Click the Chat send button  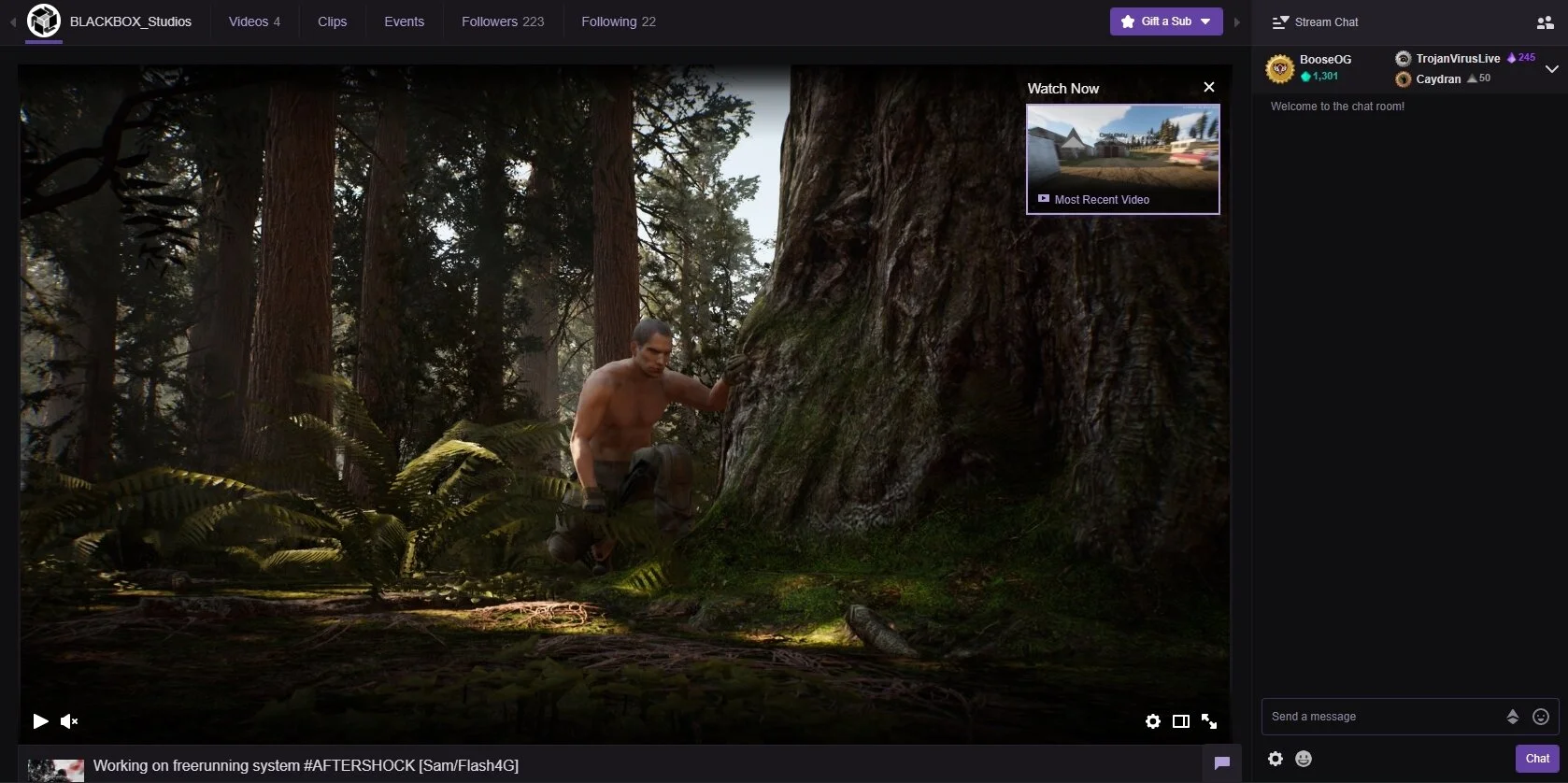click(1537, 759)
